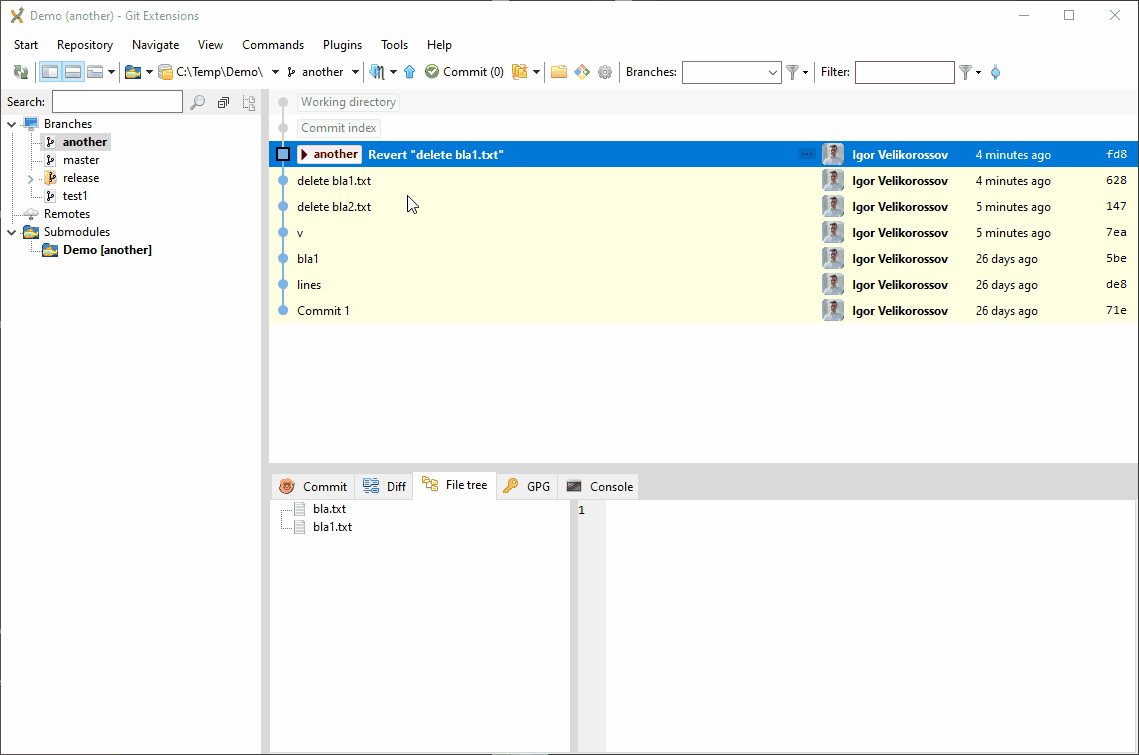Open the commit info position dropdown arrow
The height and width of the screenshot is (755, 1139).
coord(111,72)
